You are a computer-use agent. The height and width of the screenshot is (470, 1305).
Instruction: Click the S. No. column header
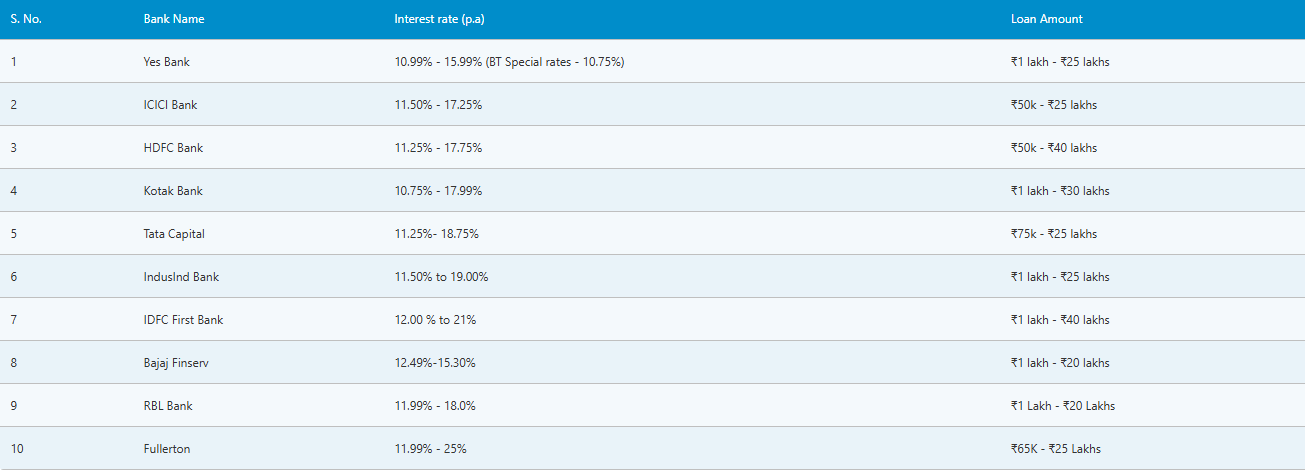[x=27, y=19]
